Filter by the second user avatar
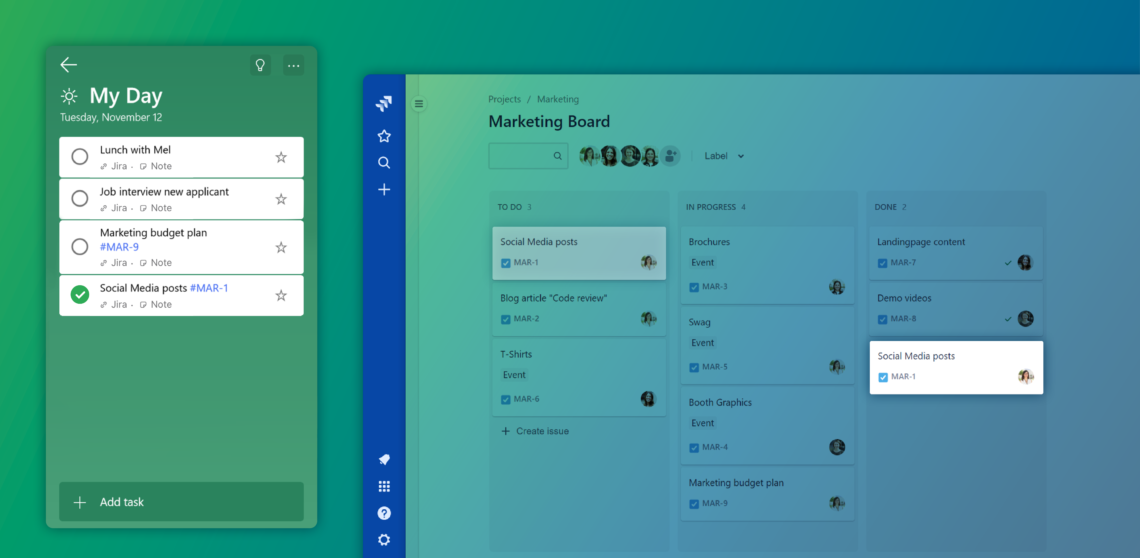 click(609, 156)
